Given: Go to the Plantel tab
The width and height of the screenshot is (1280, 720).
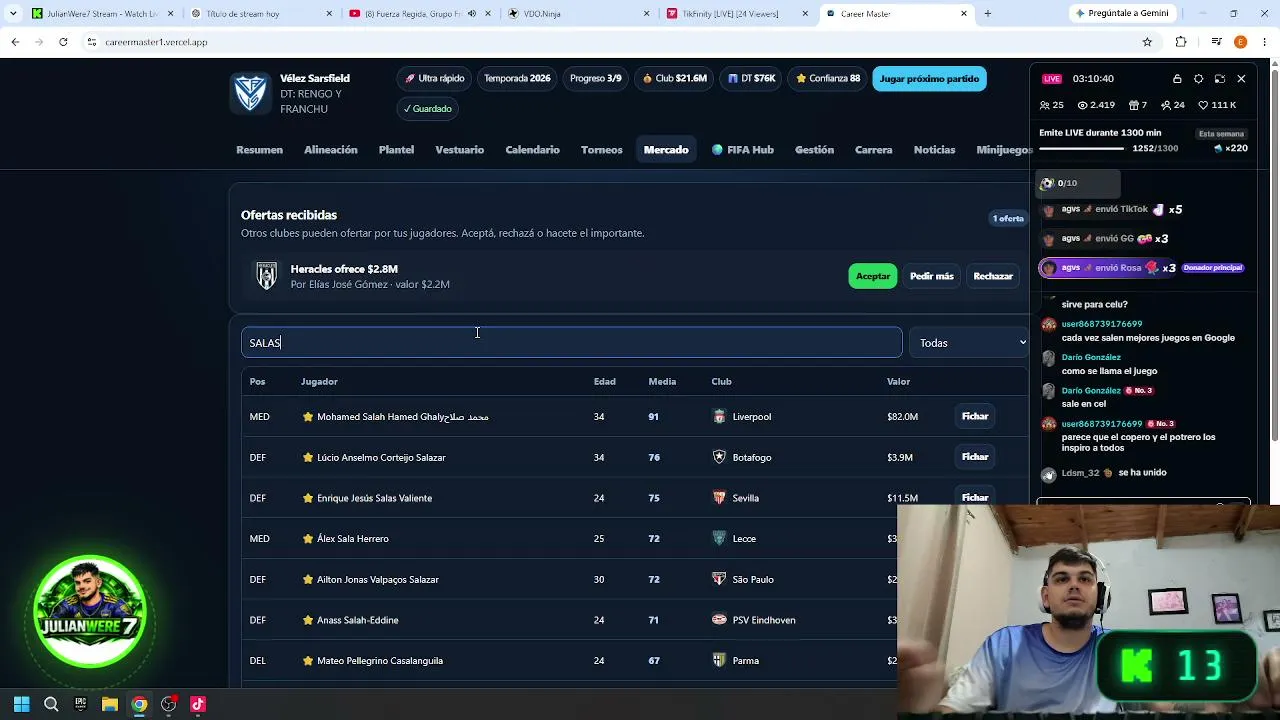Looking at the screenshot, I should pos(396,150).
